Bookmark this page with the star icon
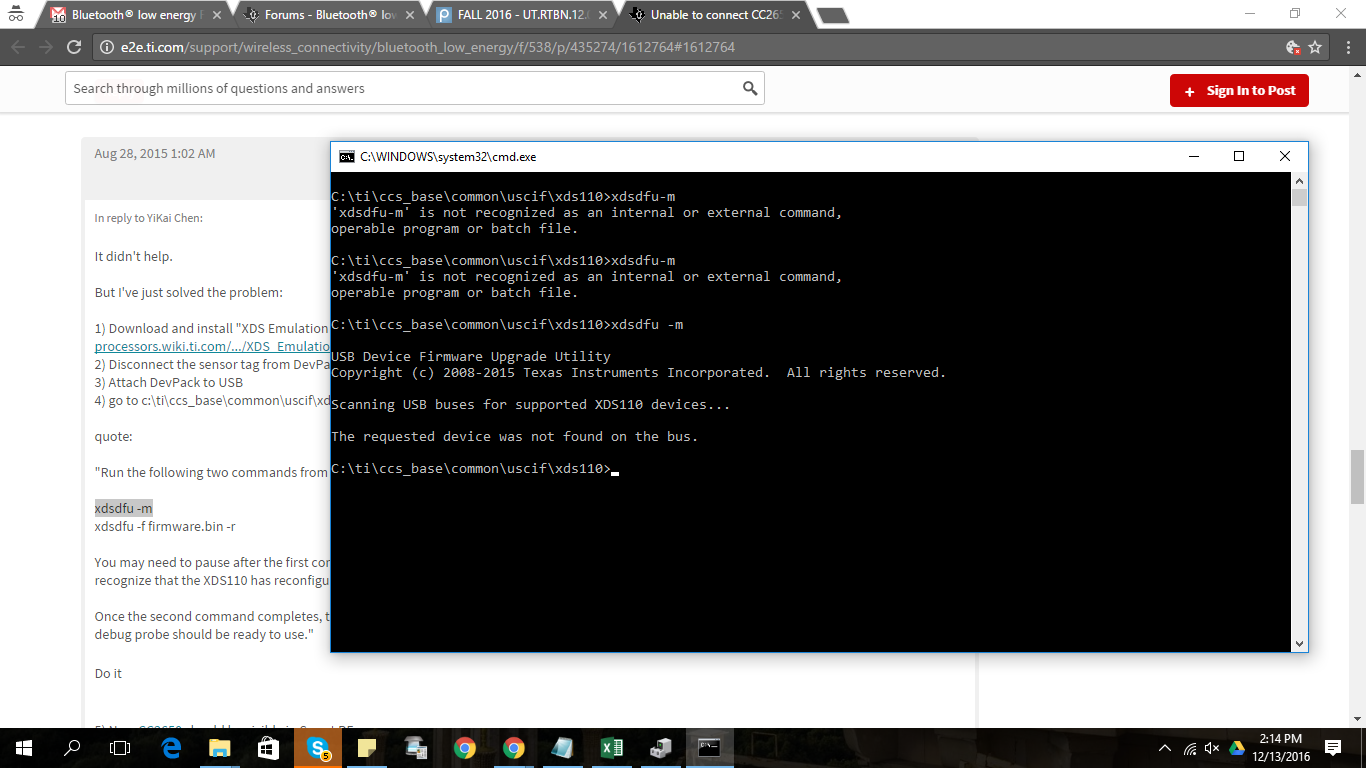The height and width of the screenshot is (768, 1366). pyautogui.click(x=1315, y=47)
